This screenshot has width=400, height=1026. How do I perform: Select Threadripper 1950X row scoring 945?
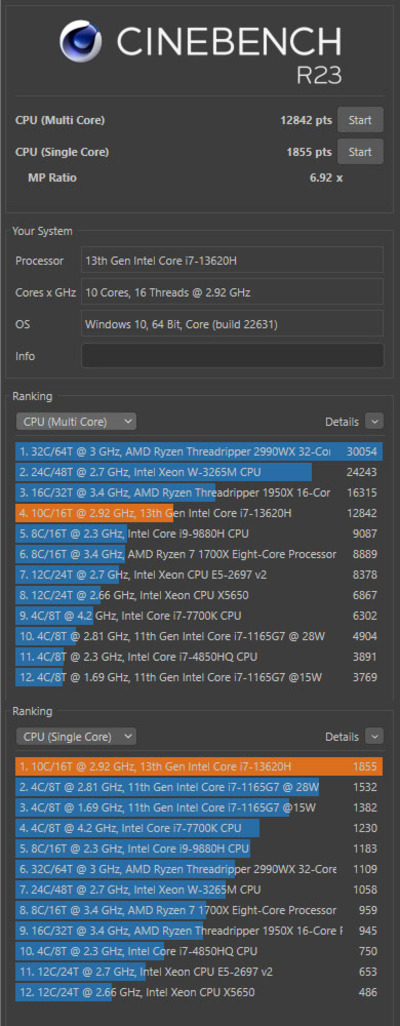point(199,930)
